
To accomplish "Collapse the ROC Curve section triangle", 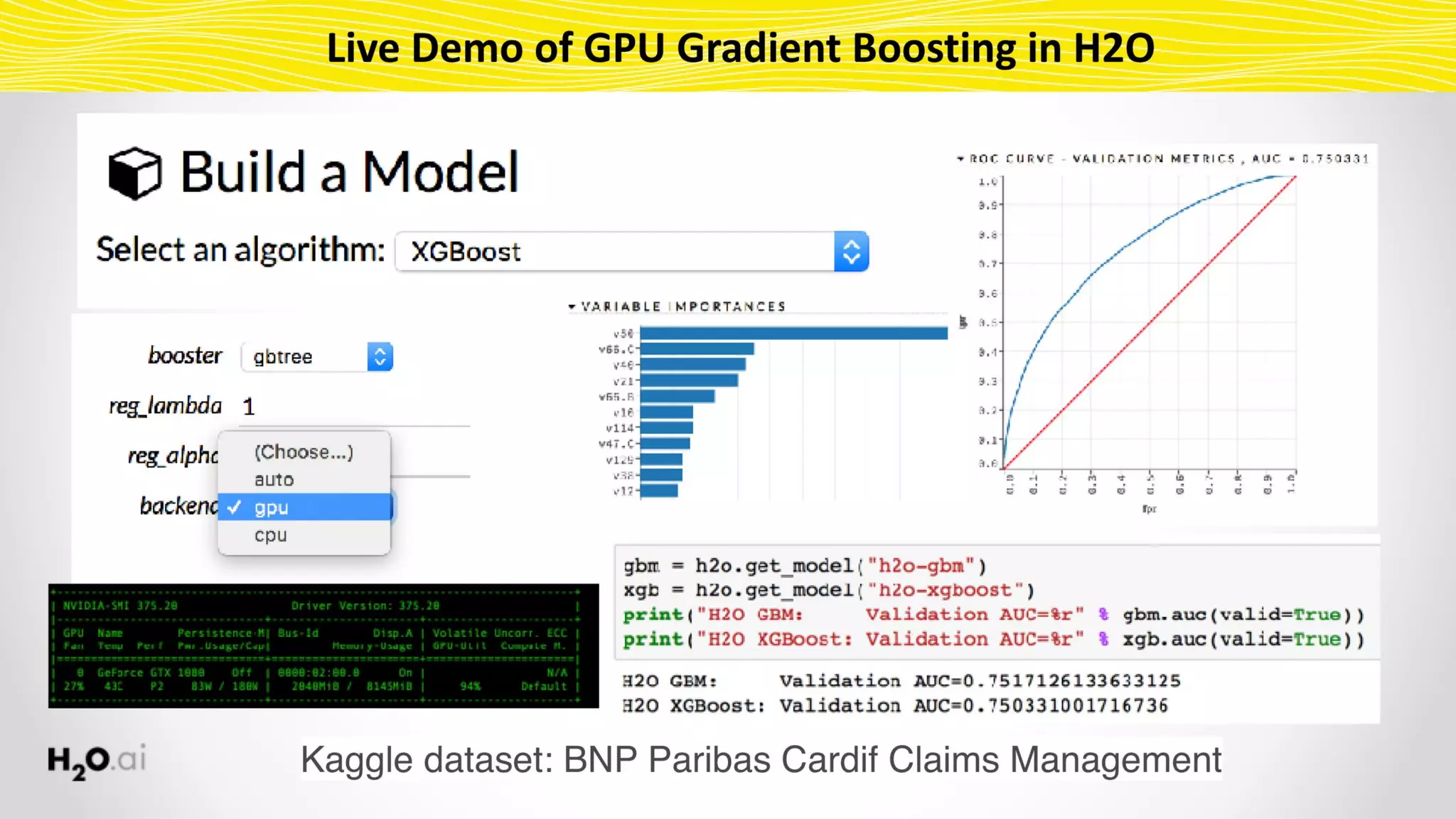I will pos(960,159).
